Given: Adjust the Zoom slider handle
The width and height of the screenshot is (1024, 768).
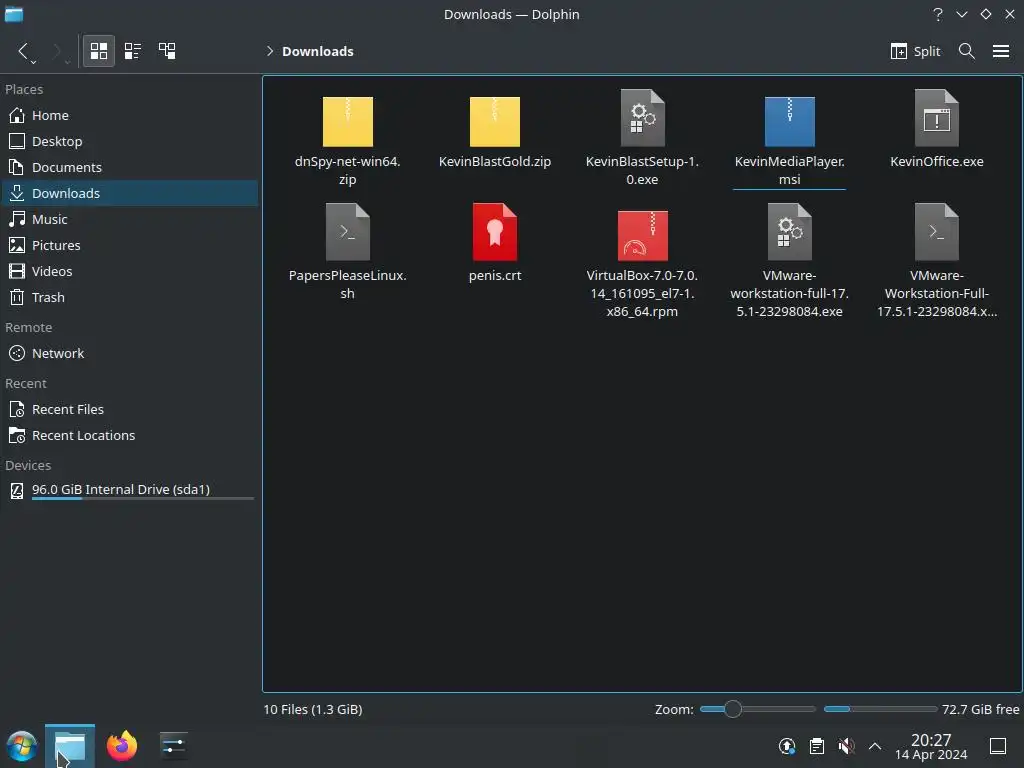Looking at the screenshot, I should (x=733, y=709).
